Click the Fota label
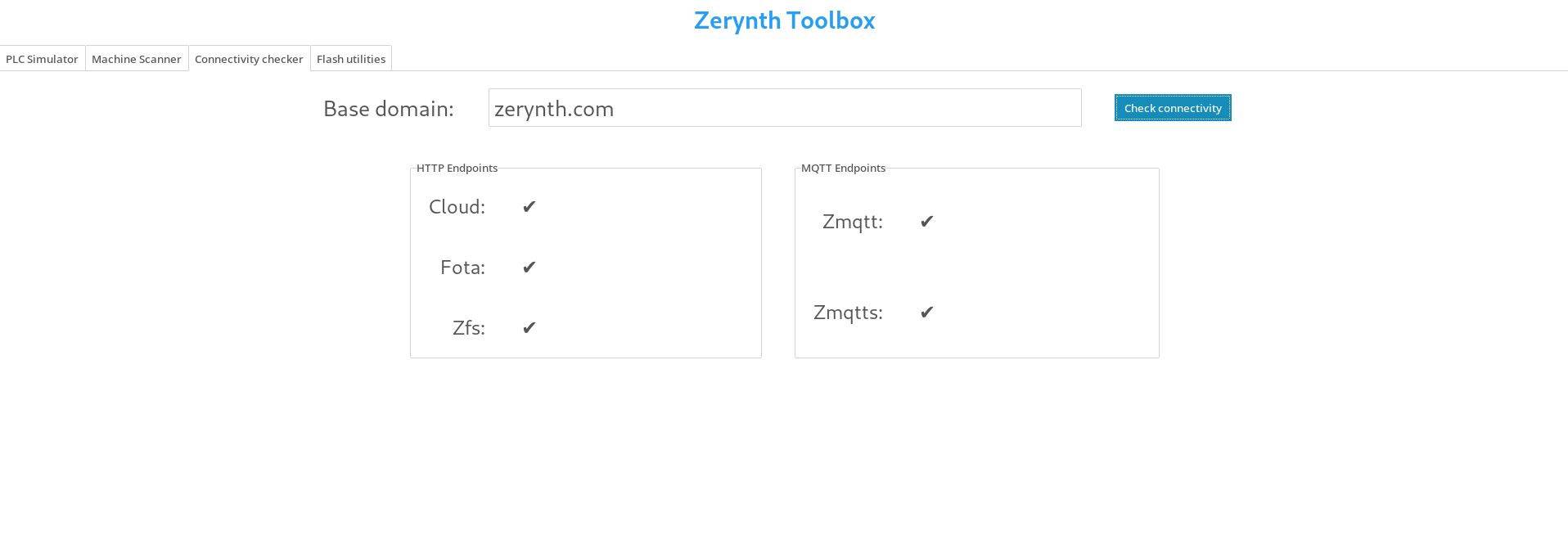1568x540 pixels. tap(462, 268)
